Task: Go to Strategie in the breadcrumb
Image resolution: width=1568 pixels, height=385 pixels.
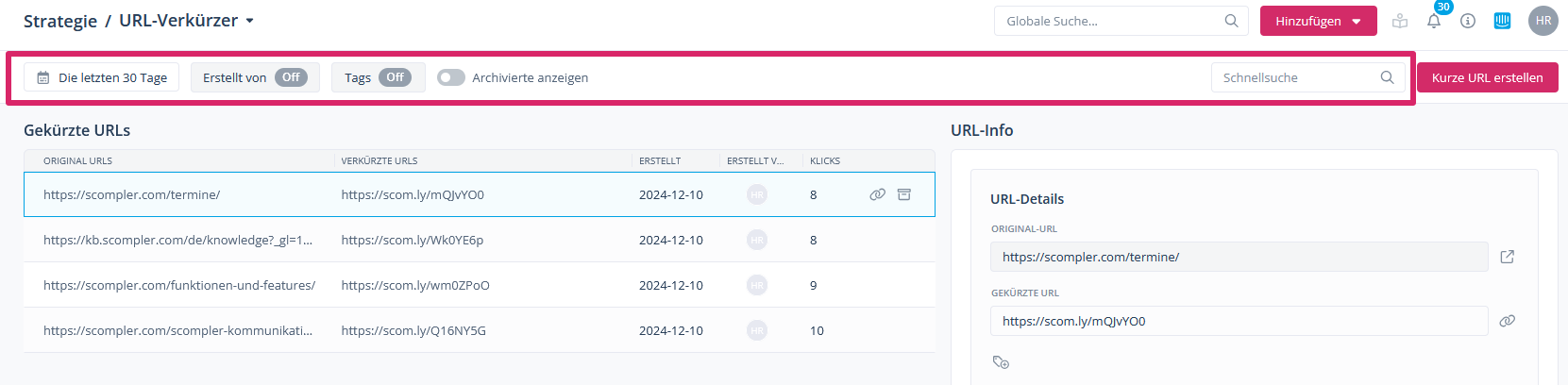Action: click(59, 21)
